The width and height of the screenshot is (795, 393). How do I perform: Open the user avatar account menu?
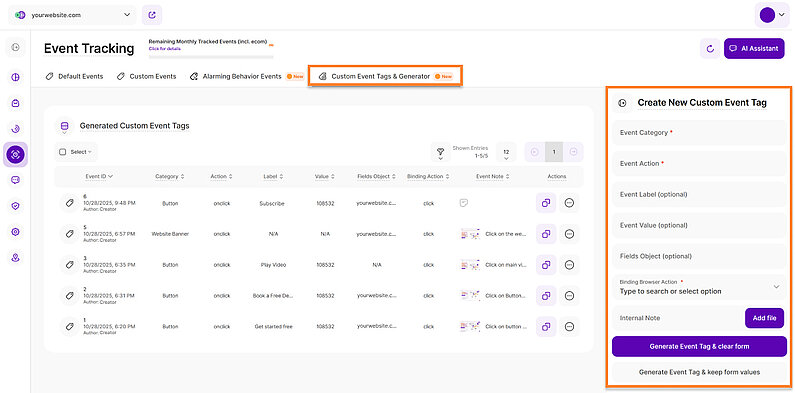tap(772, 15)
